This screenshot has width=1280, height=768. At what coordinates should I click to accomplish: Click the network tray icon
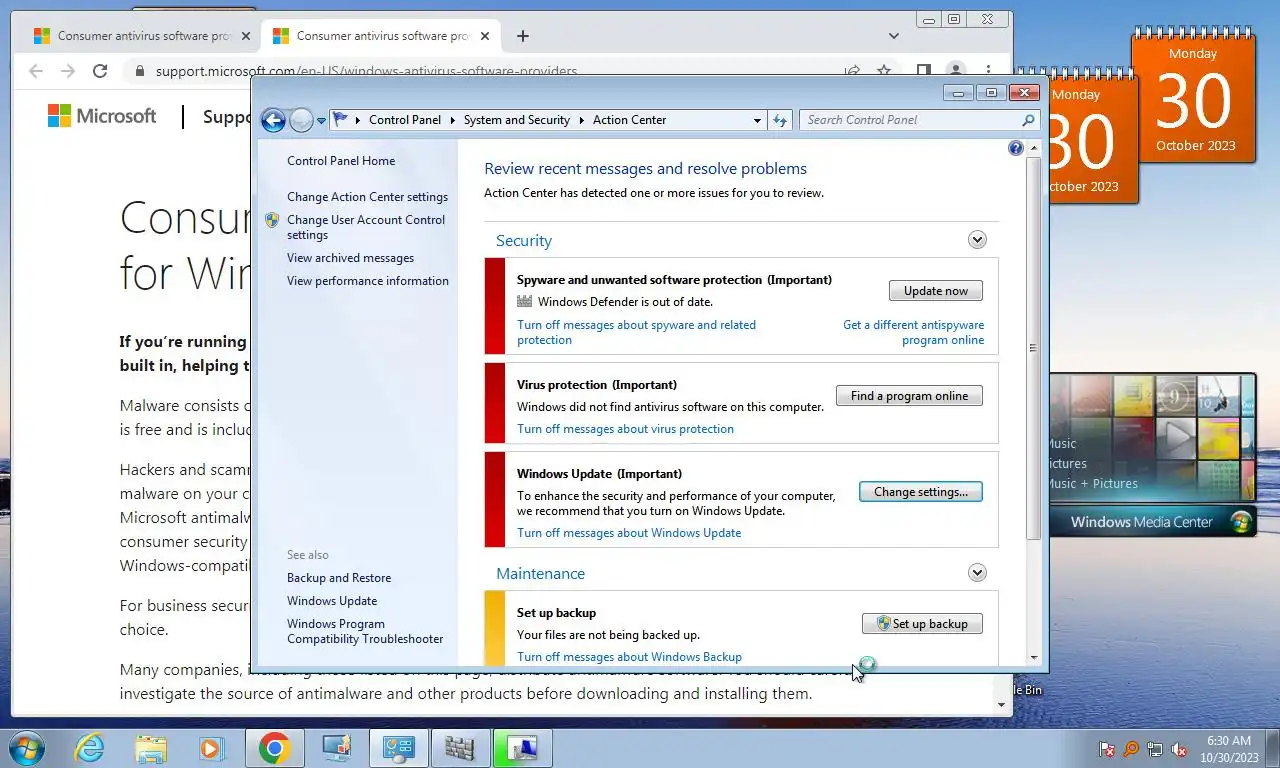click(1155, 748)
